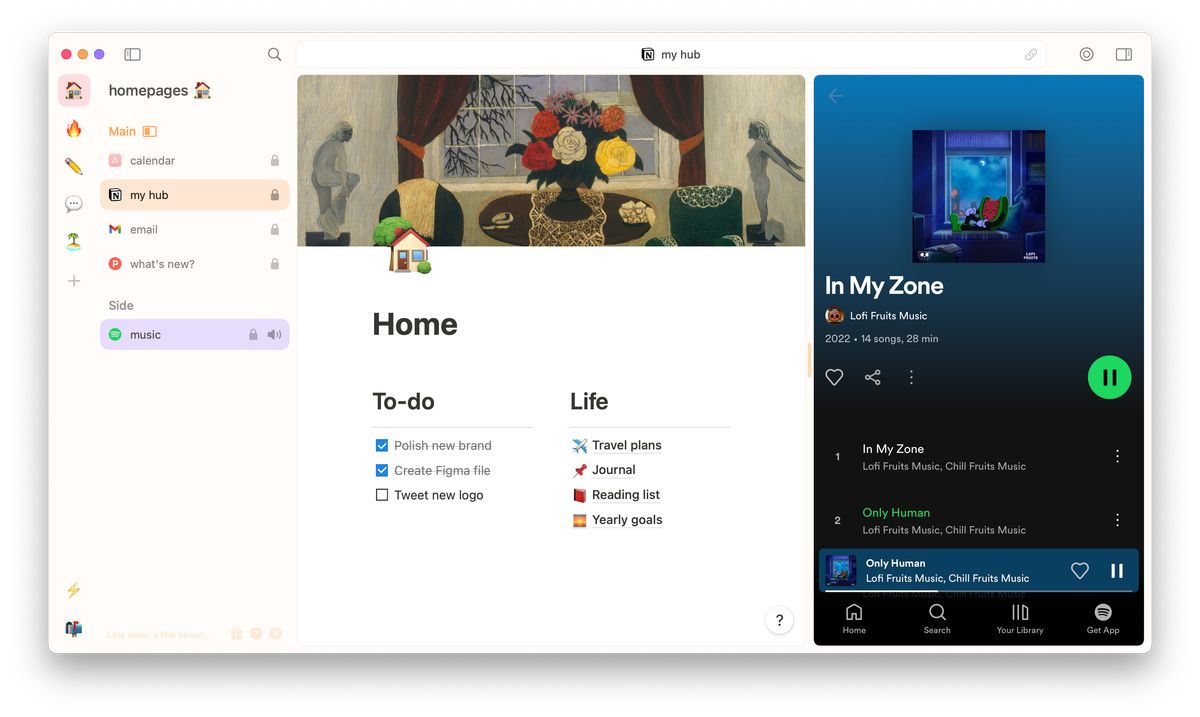Open the what's new? sidebar tab
The image size is (1200, 717).
pos(195,264)
